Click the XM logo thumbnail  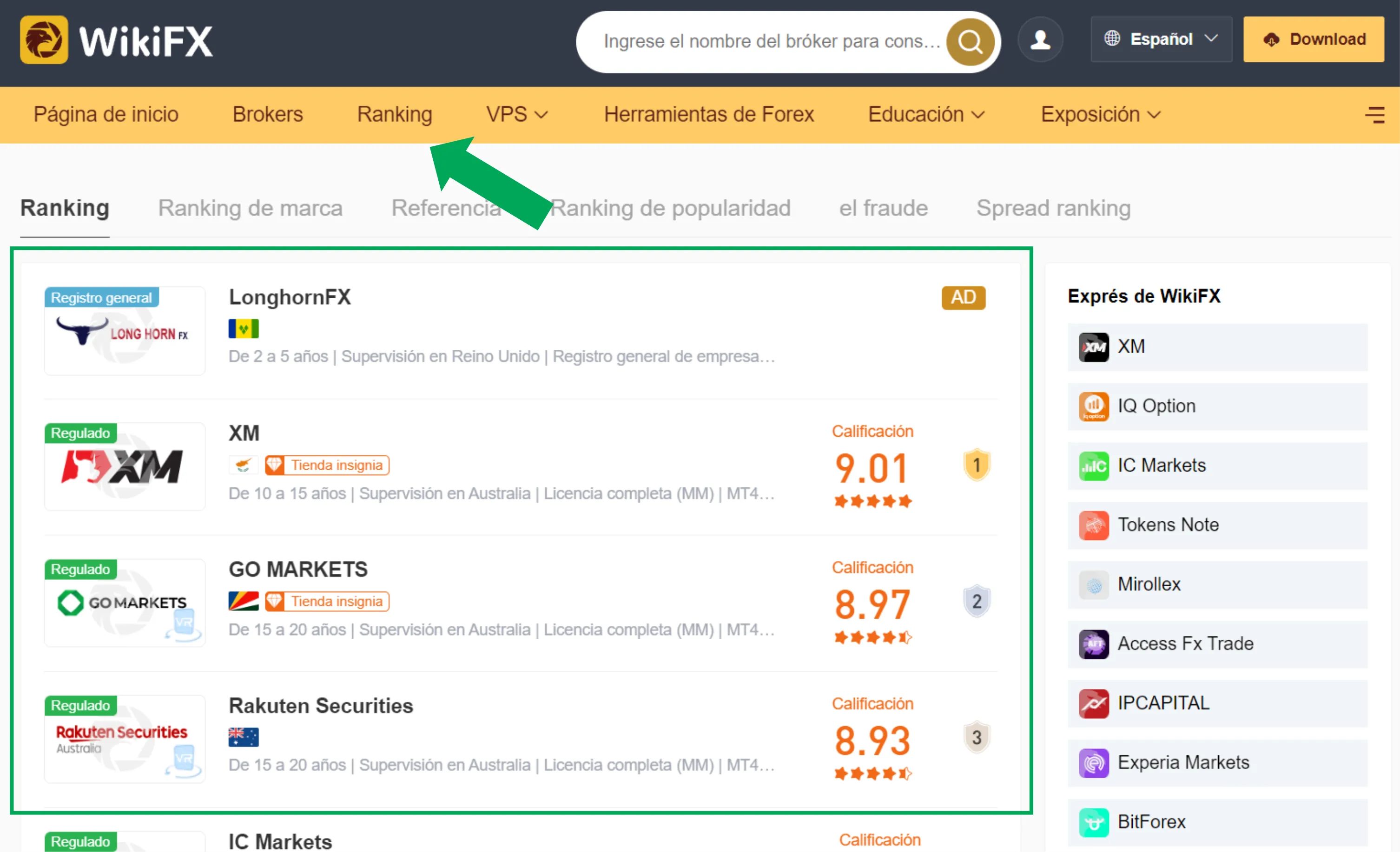[x=125, y=466]
